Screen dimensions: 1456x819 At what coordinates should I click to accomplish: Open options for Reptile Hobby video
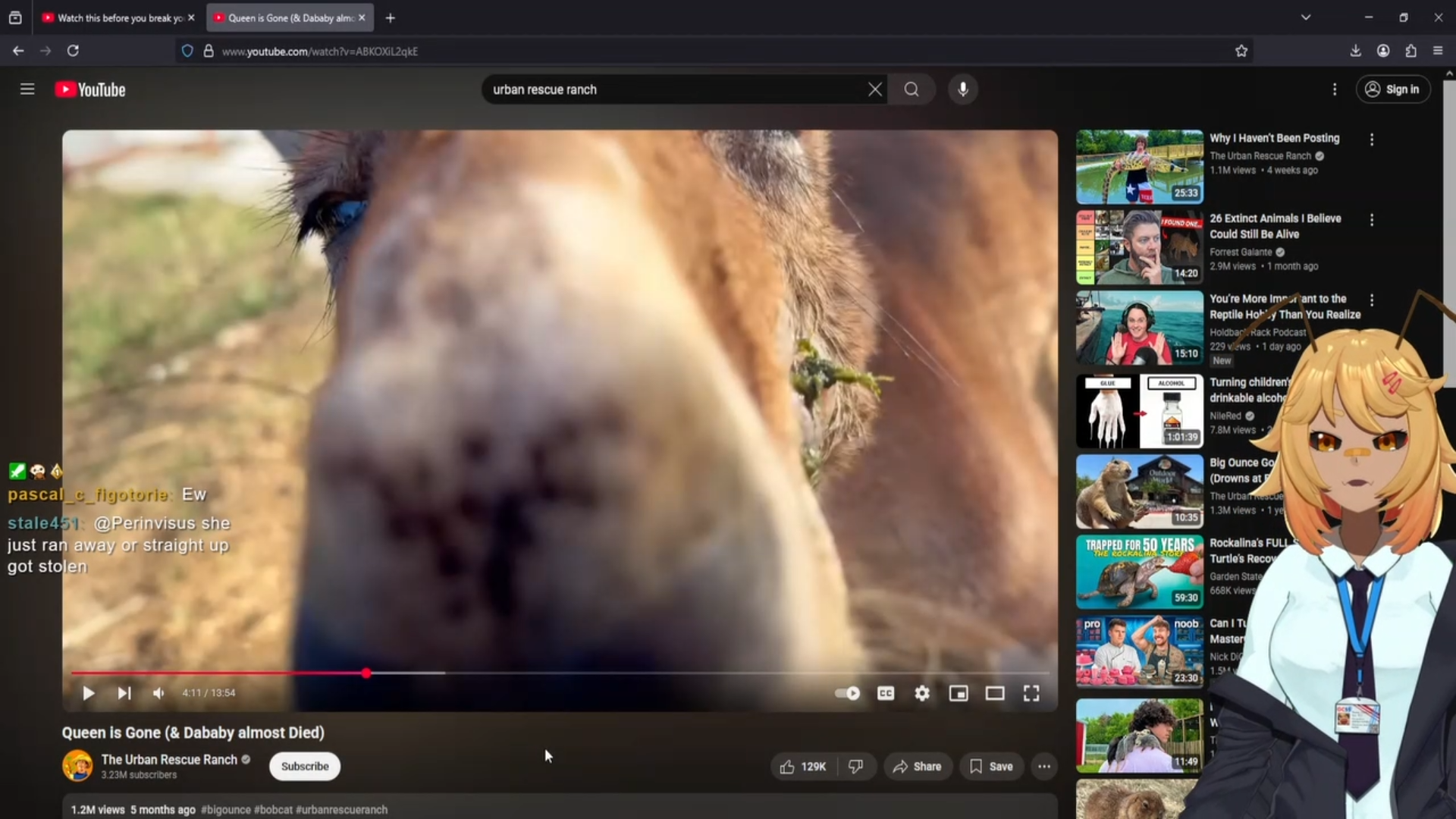pyautogui.click(x=1372, y=300)
